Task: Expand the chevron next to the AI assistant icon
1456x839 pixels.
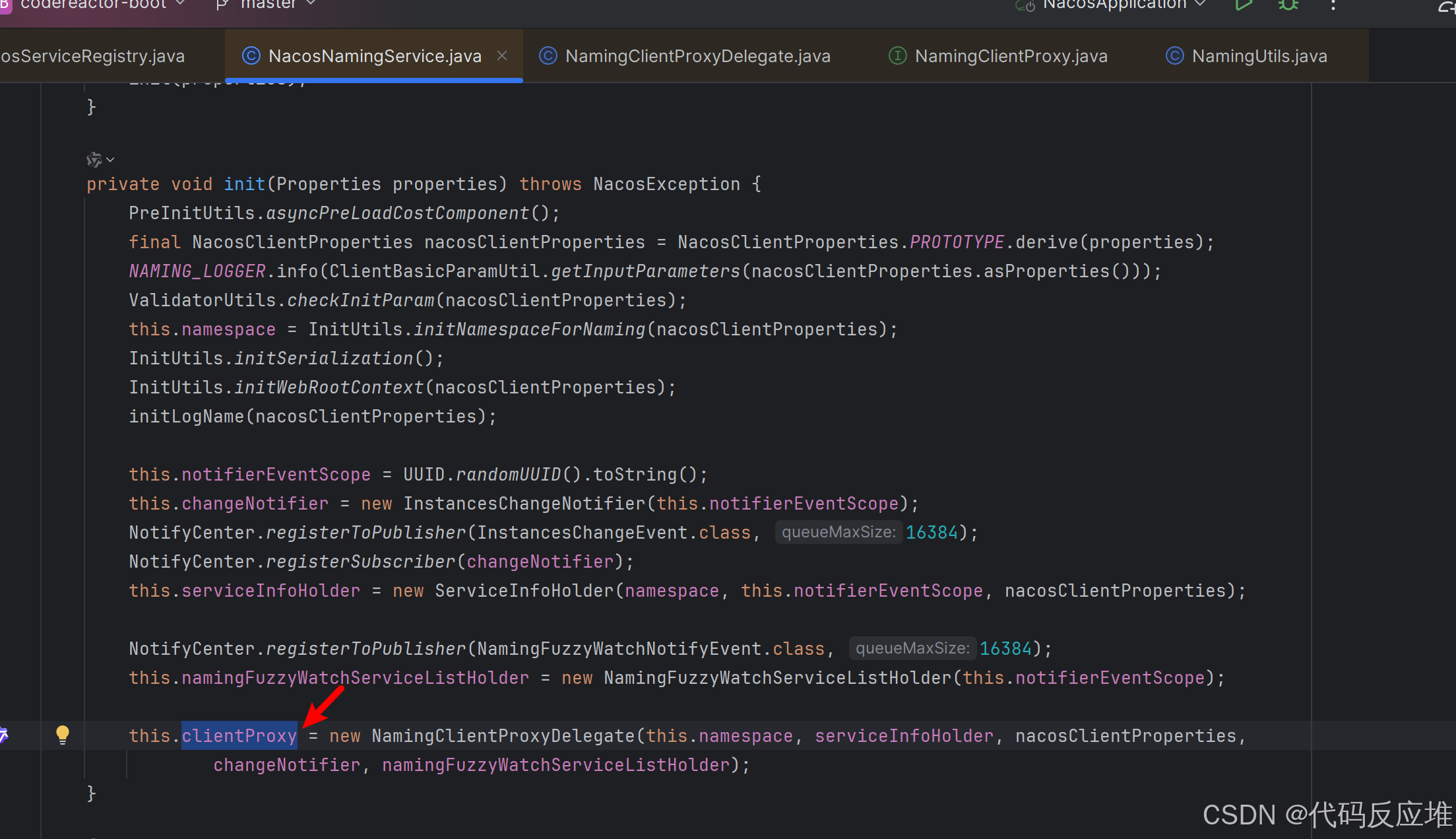Action: coord(110,160)
